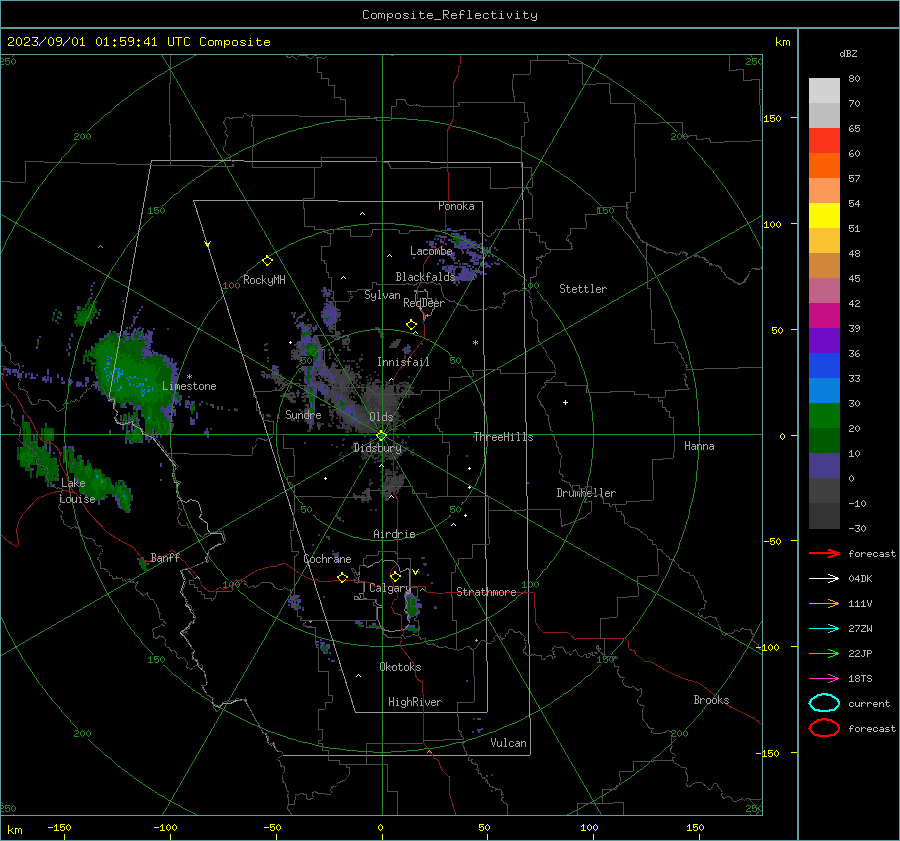Click the Okotoks city label
This screenshot has width=900, height=841.
click(400, 667)
